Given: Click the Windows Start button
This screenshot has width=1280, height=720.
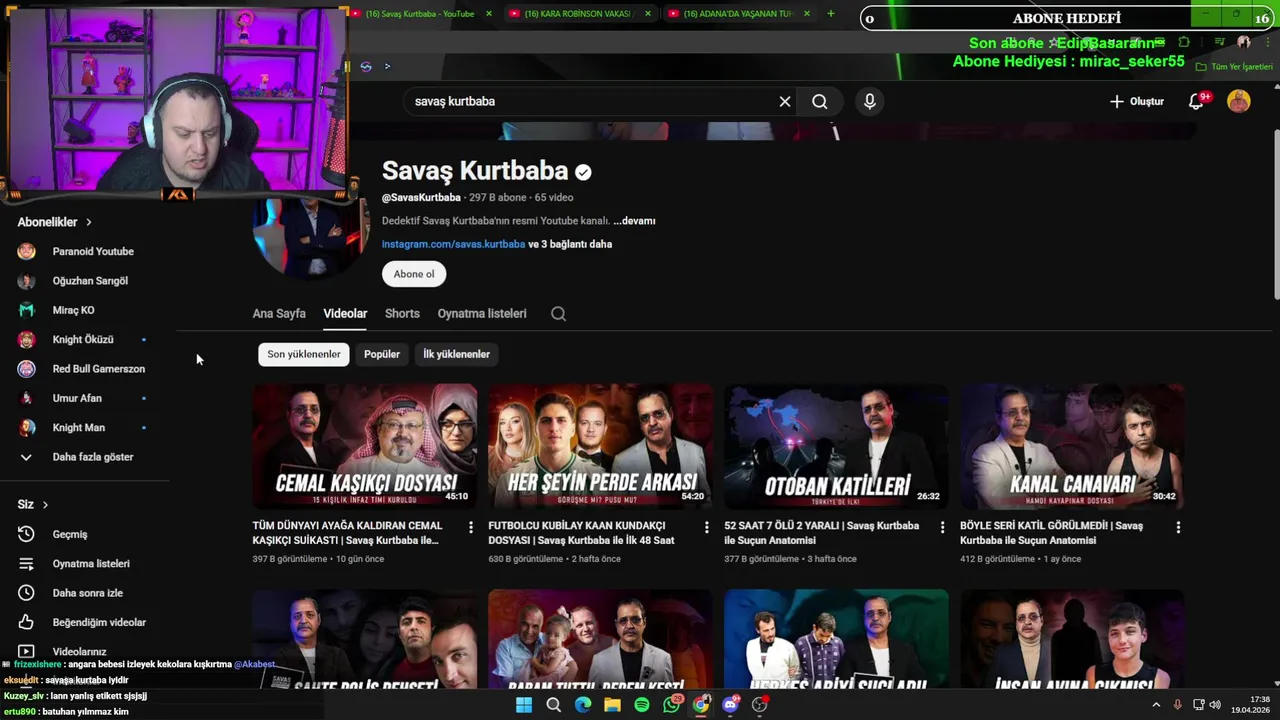Looking at the screenshot, I should (524, 705).
